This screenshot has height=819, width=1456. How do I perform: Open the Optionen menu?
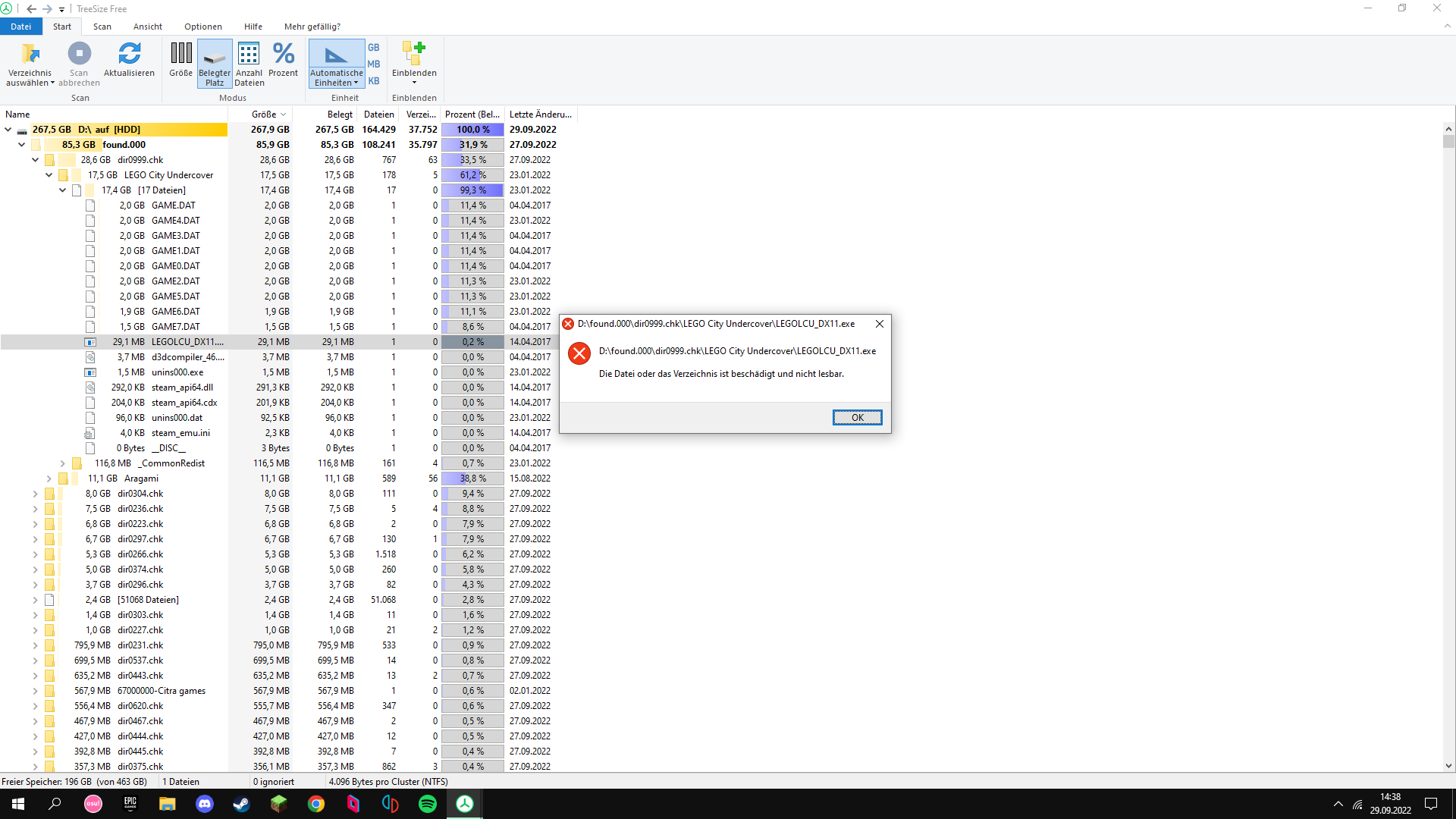coord(202,26)
